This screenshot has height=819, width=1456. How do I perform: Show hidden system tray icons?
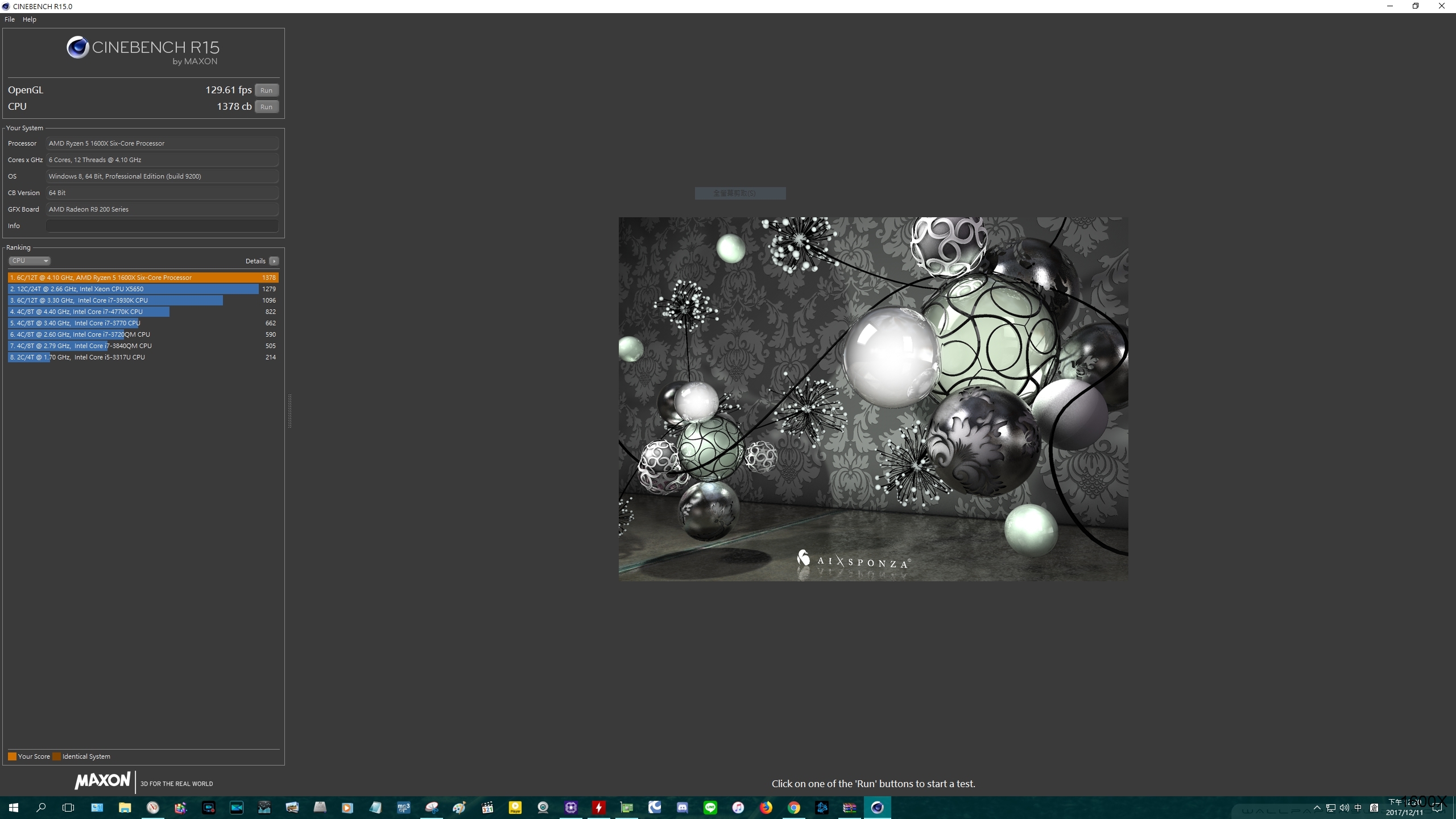1317,808
